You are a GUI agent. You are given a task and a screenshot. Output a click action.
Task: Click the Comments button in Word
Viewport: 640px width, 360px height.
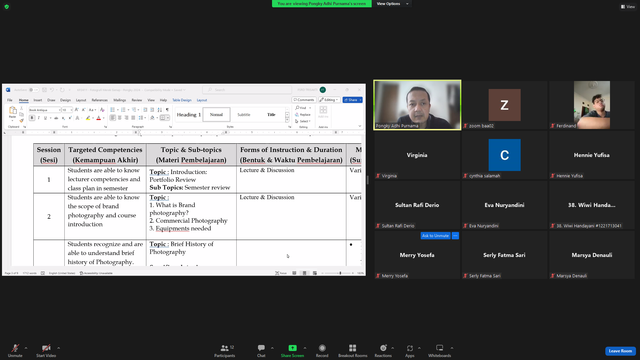(x=304, y=100)
